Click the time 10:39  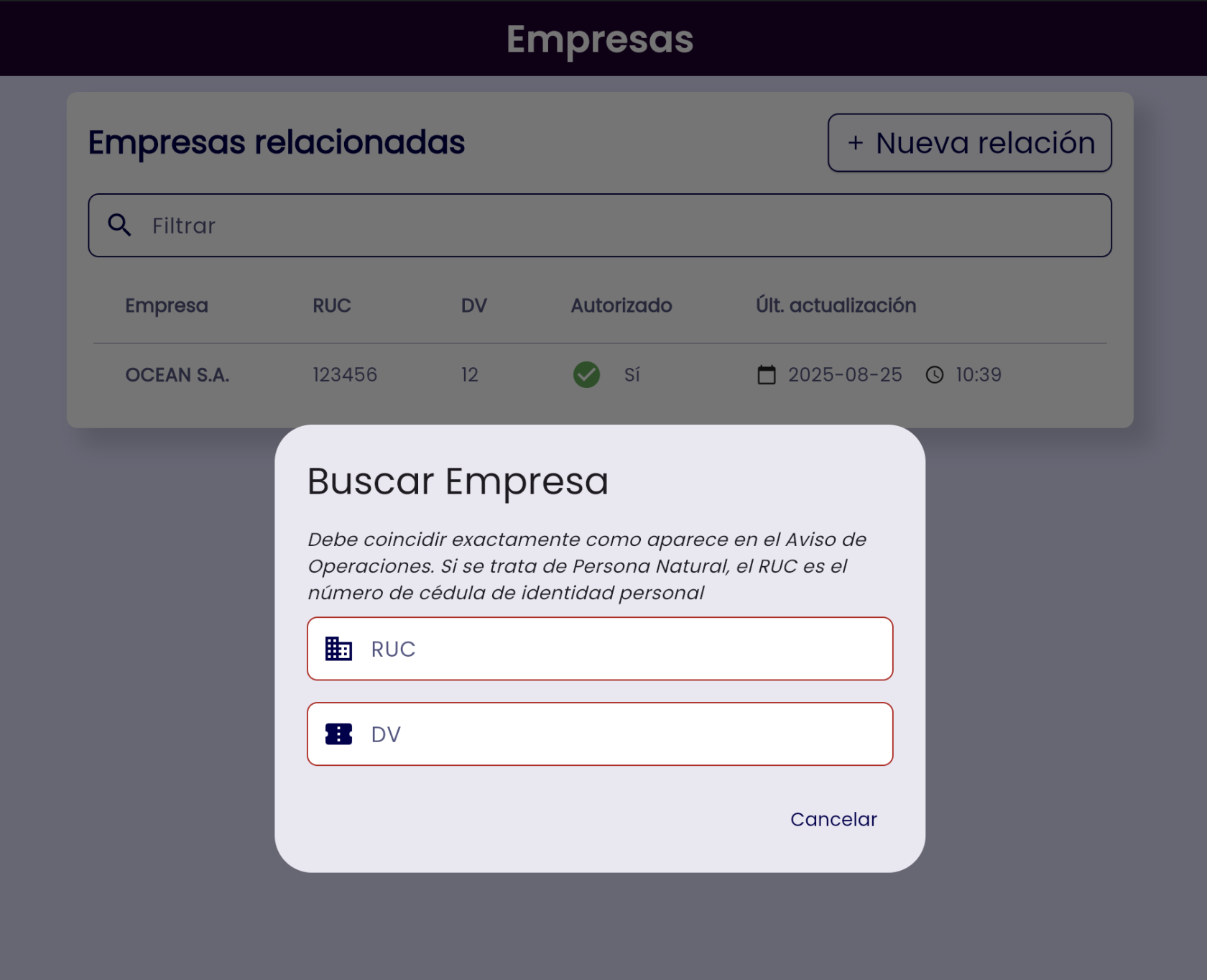pos(979,375)
